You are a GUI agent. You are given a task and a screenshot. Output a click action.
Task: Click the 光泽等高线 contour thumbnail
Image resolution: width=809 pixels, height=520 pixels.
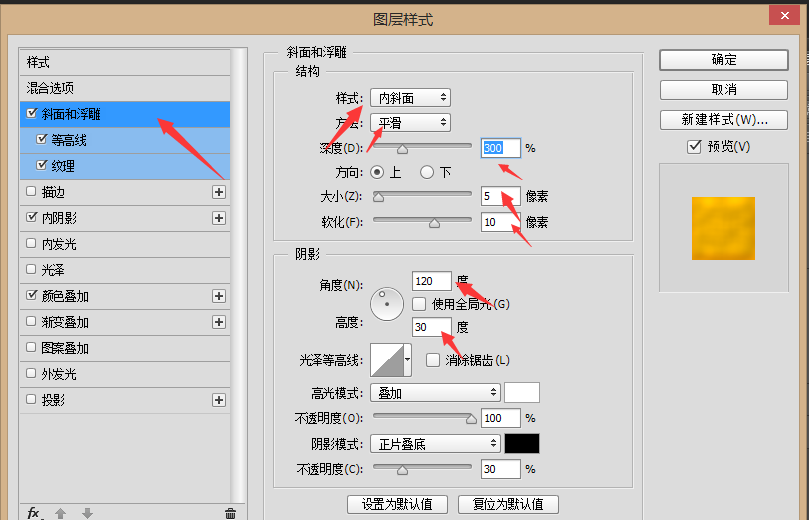tap(387, 360)
